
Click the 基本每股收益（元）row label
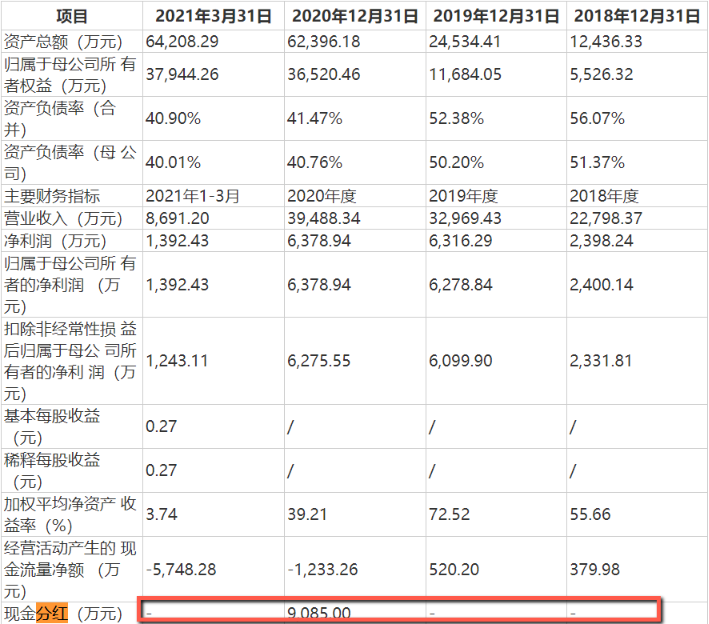click(x=52, y=427)
